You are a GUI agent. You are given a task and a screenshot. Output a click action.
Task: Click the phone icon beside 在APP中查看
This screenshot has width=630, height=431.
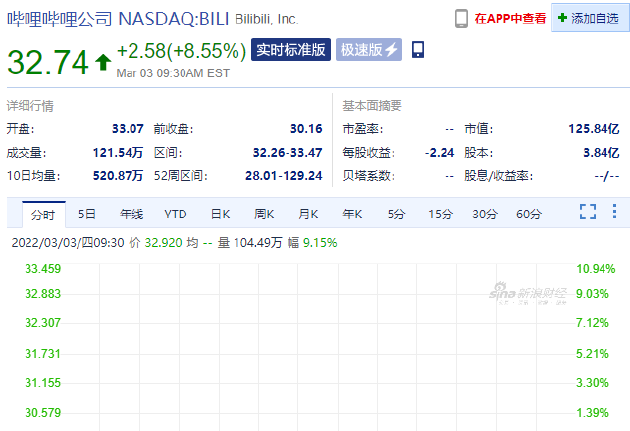click(x=461, y=18)
